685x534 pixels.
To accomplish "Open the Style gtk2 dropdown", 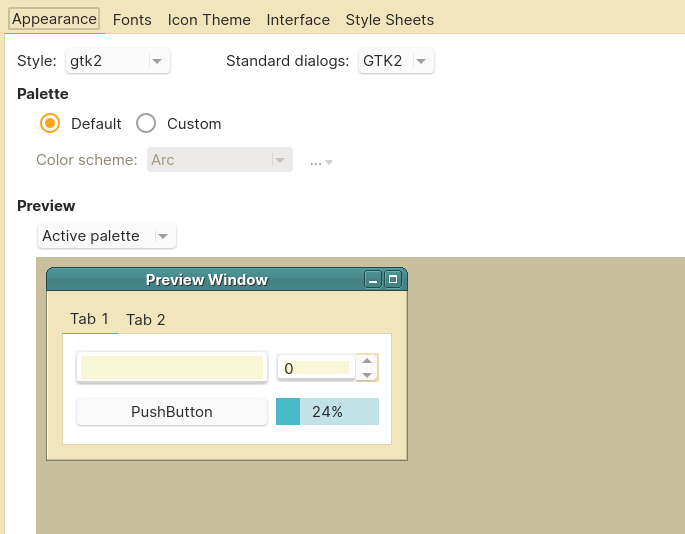I will 118,61.
